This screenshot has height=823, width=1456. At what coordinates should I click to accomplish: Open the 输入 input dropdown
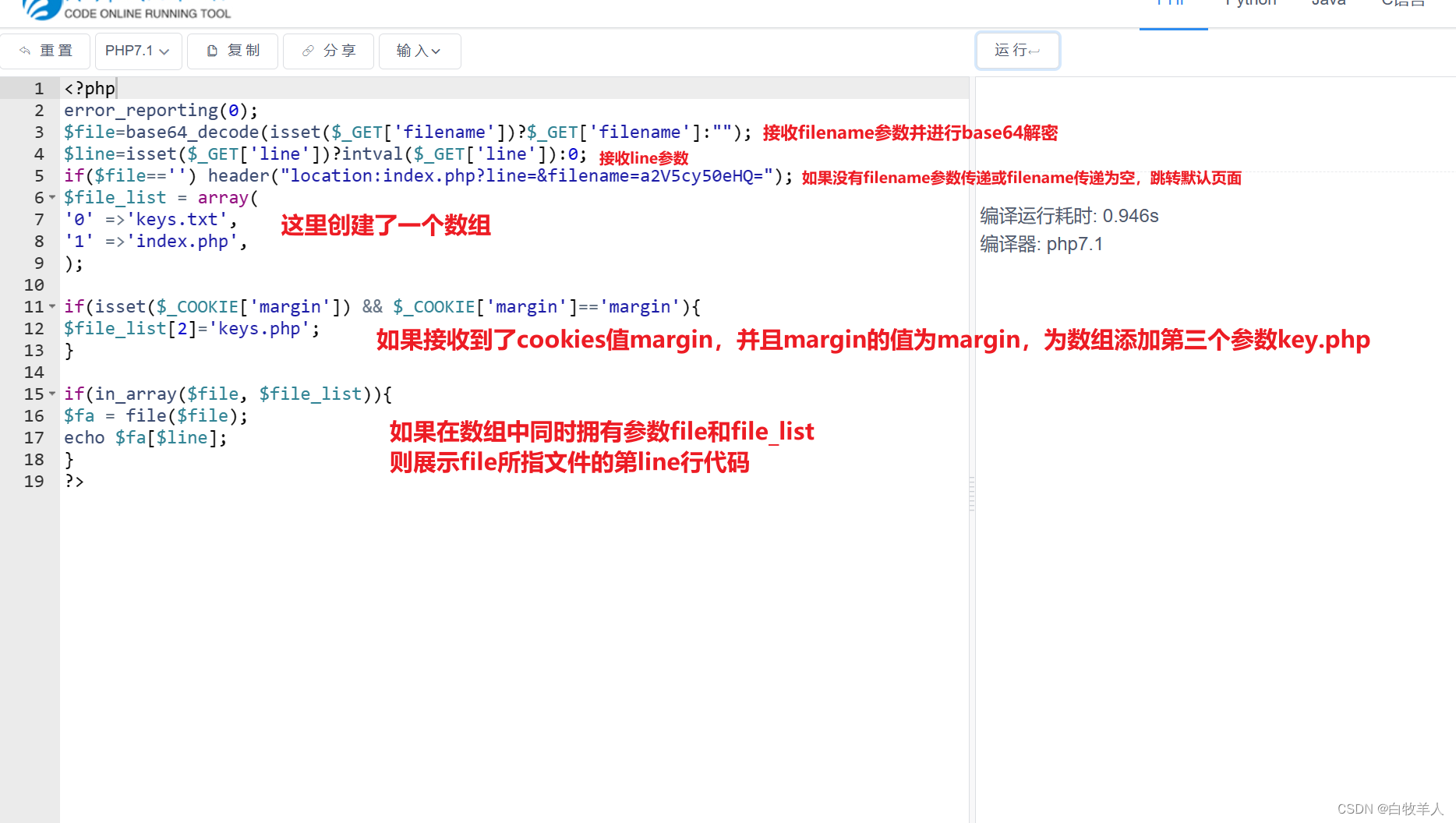click(x=419, y=51)
